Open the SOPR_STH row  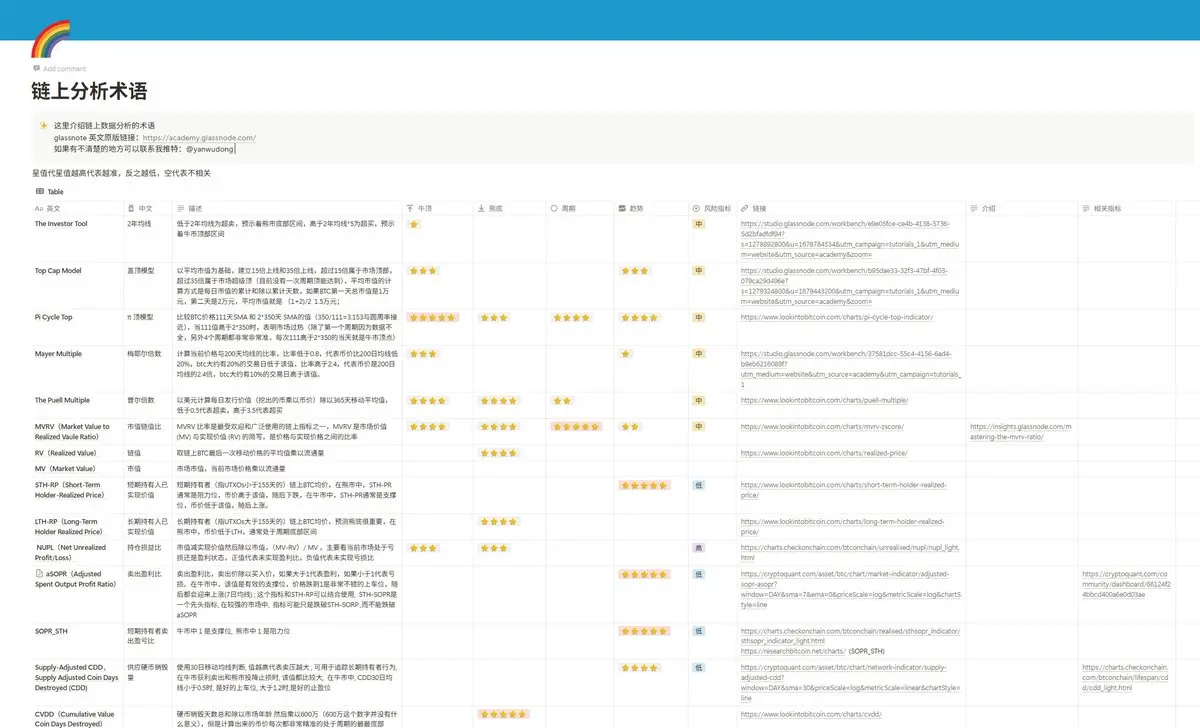[52, 632]
